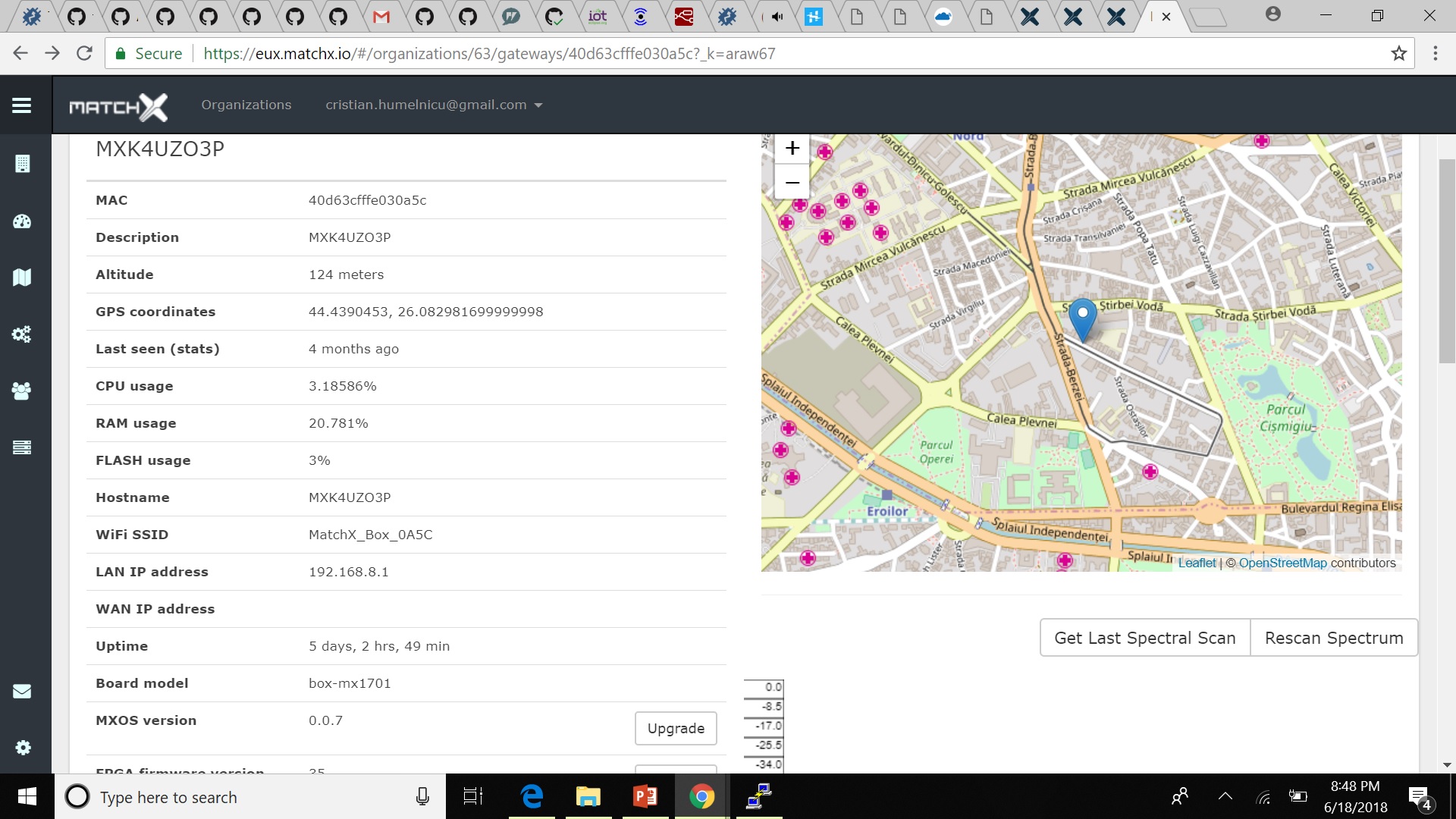Viewport: 1456px width, 819px height.
Task: Open the Chrome profile avatar
Action: (x=1273, y=14)
